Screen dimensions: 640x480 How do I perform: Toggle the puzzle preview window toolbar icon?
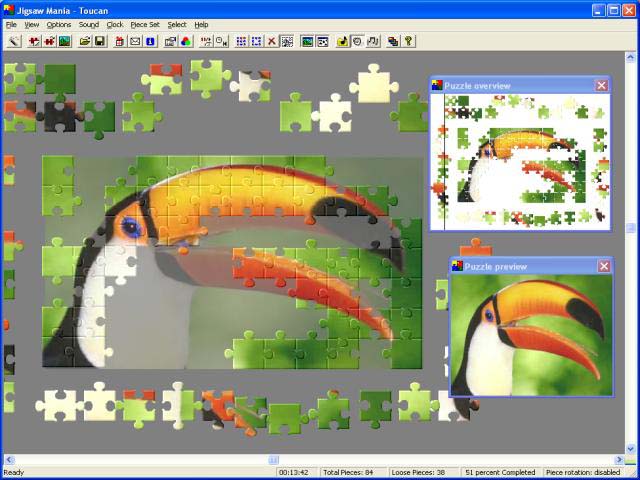pyautogui.click(x=307, y=41)
